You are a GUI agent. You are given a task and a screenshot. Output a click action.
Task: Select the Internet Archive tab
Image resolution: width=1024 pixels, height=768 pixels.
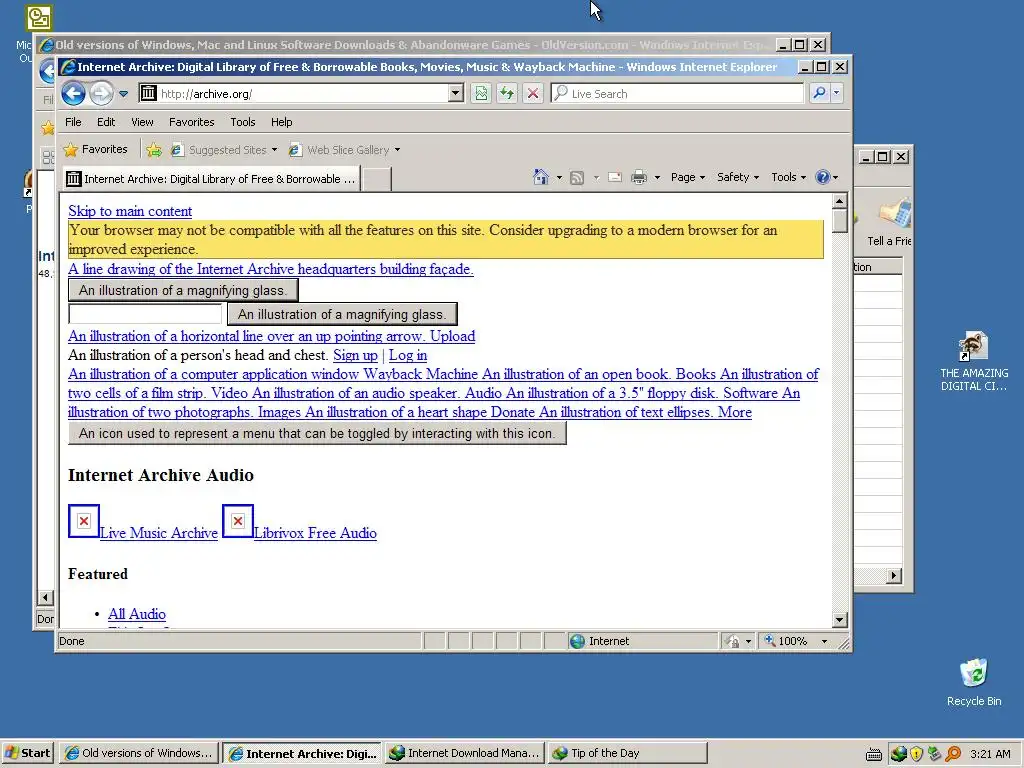coord(212,179)
